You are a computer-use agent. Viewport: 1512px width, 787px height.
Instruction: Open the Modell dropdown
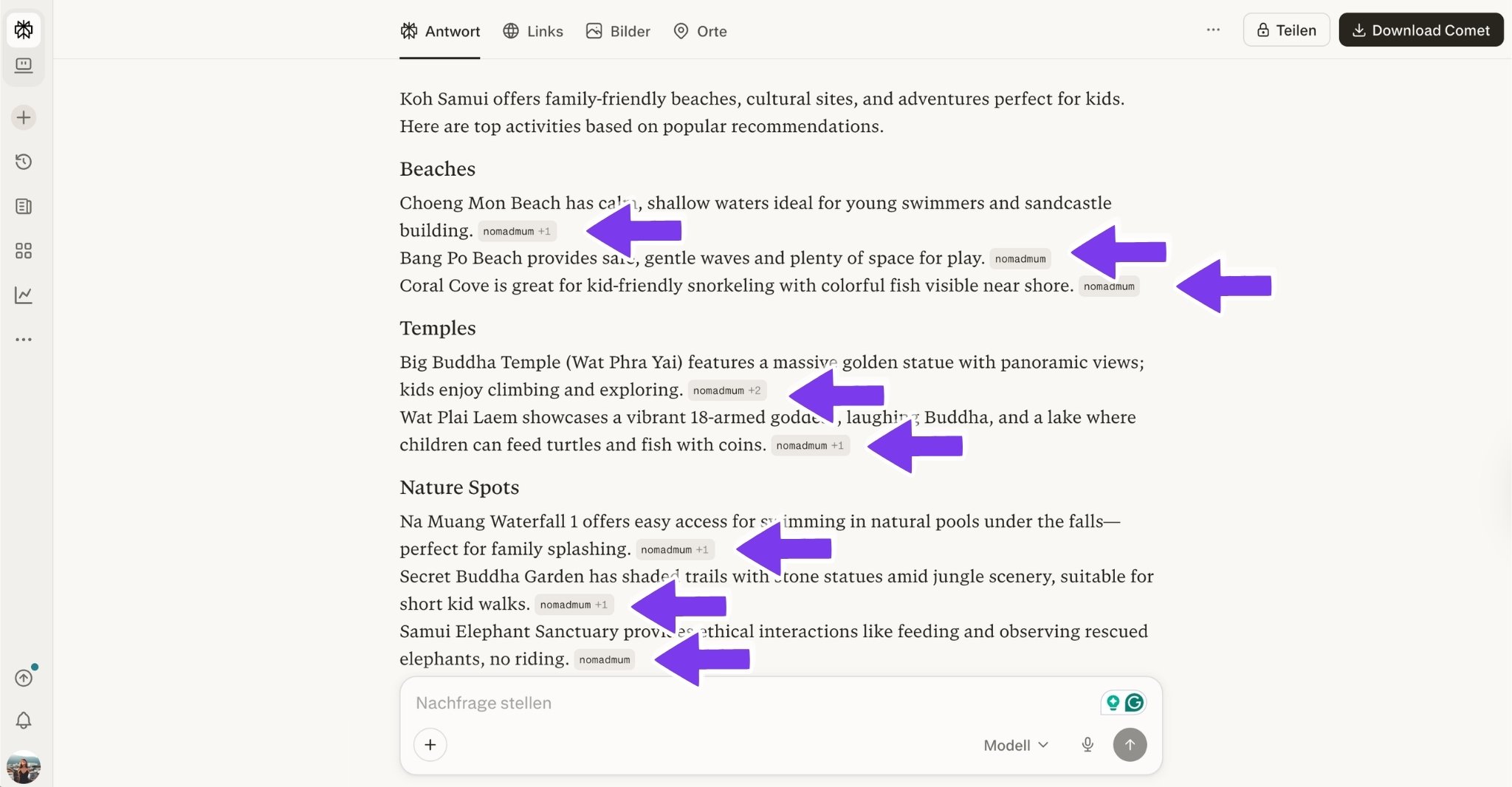(x=1014, y=744)
